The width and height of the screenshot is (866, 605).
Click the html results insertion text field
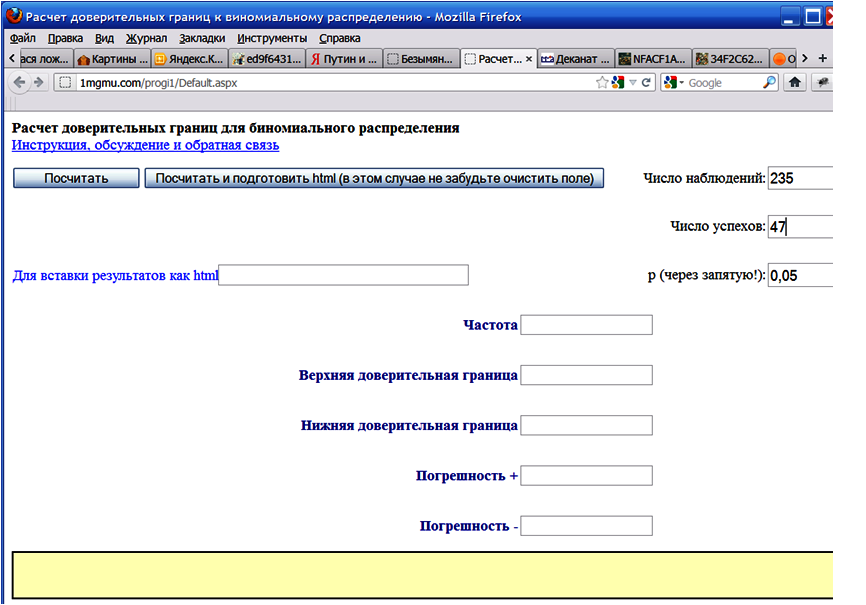[344, 275]
